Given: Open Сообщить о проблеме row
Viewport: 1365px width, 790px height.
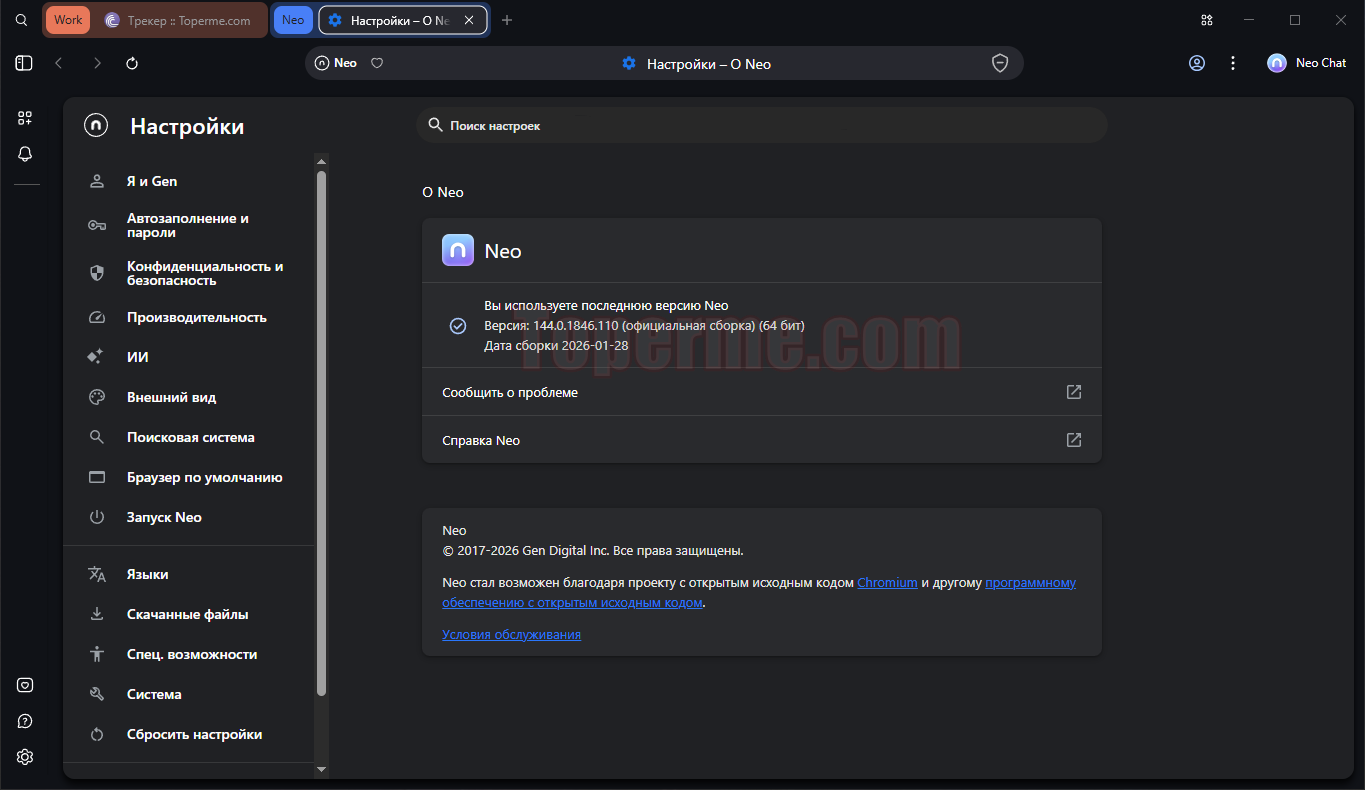Looking at the screenshot, I should 762,392.
